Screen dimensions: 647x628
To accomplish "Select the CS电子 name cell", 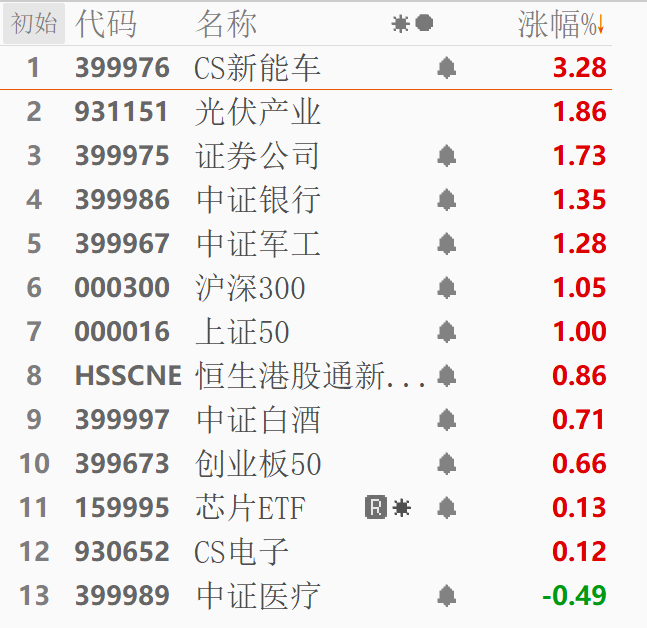I will click(241, 552).
